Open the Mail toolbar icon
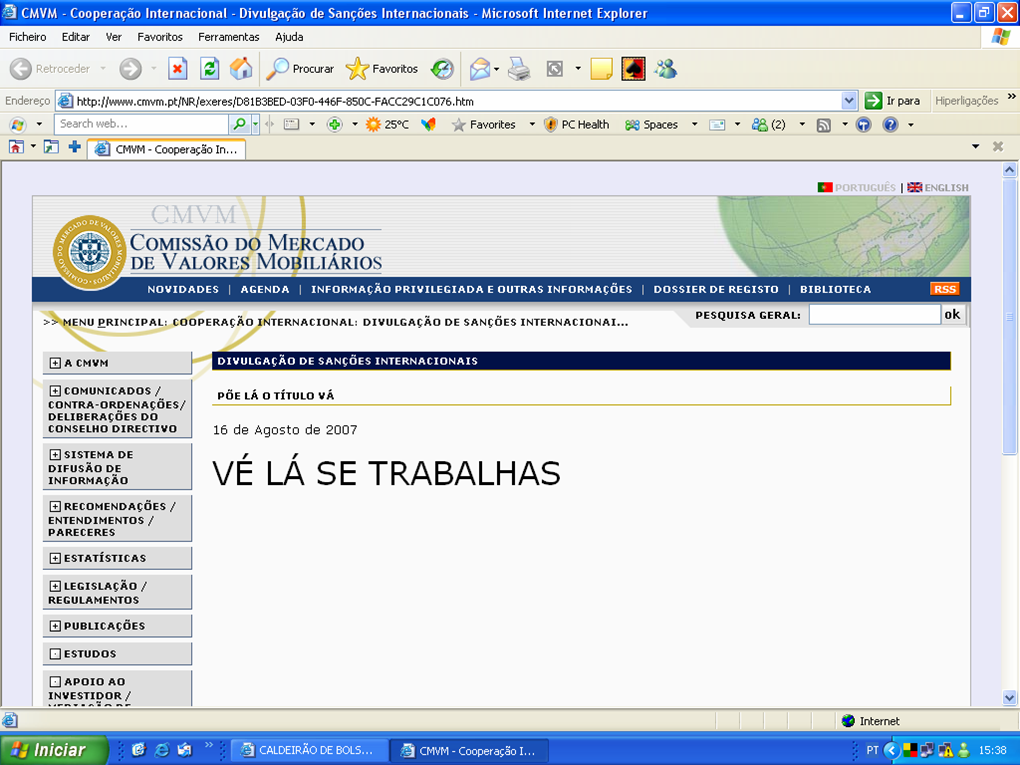This screenshot has height=765, width=1020. (x=481, y=69)
